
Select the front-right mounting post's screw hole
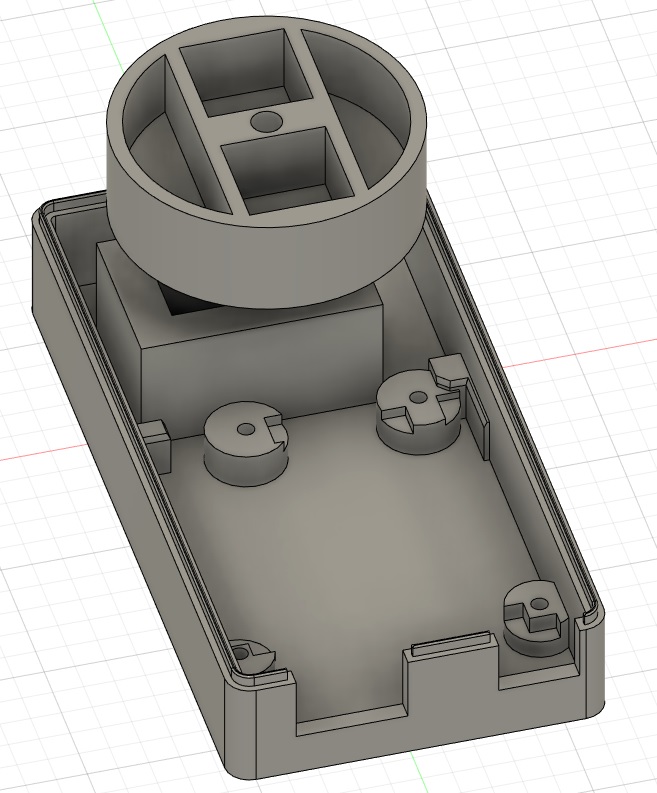[540, 603]
